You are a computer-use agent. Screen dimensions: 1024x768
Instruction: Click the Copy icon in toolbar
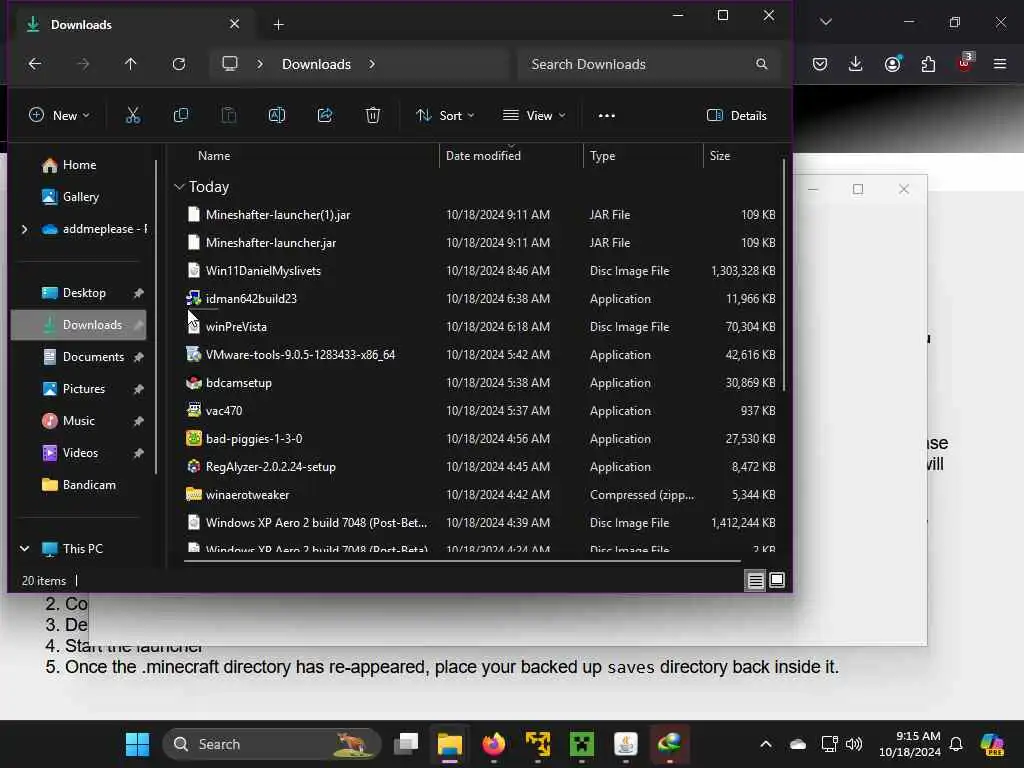(181, 116)
